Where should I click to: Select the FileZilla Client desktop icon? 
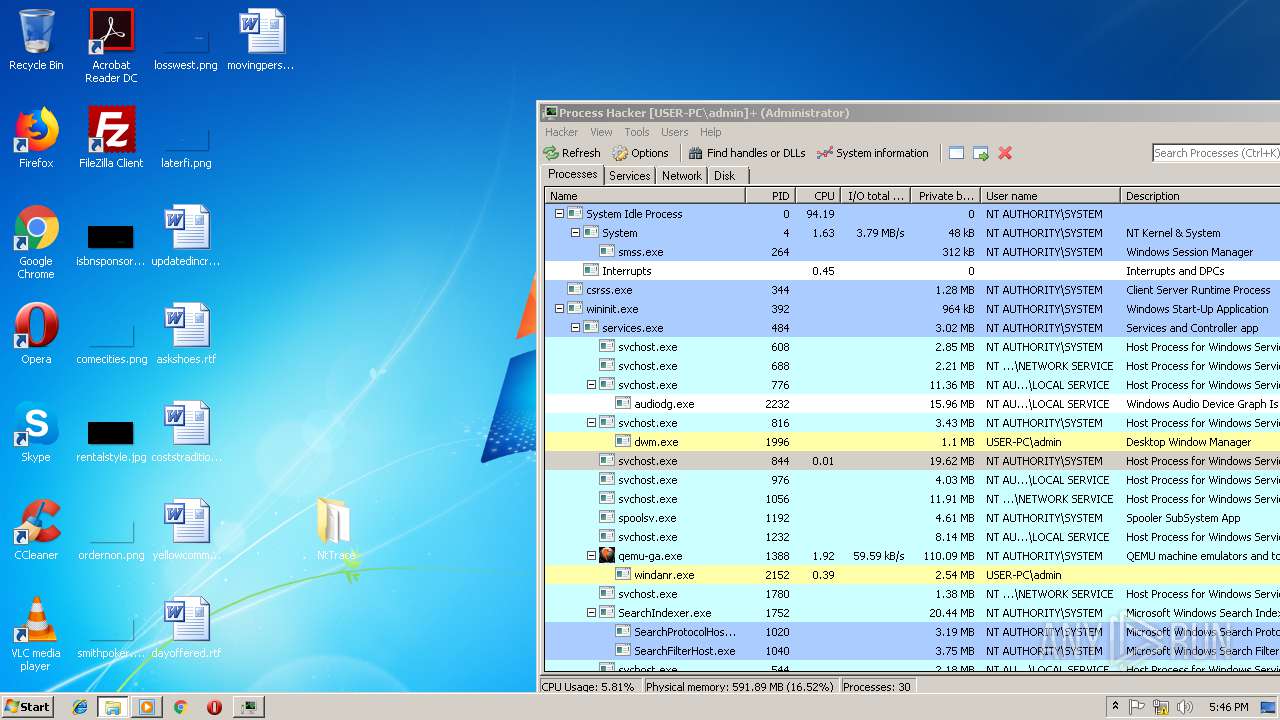point(111,138)
